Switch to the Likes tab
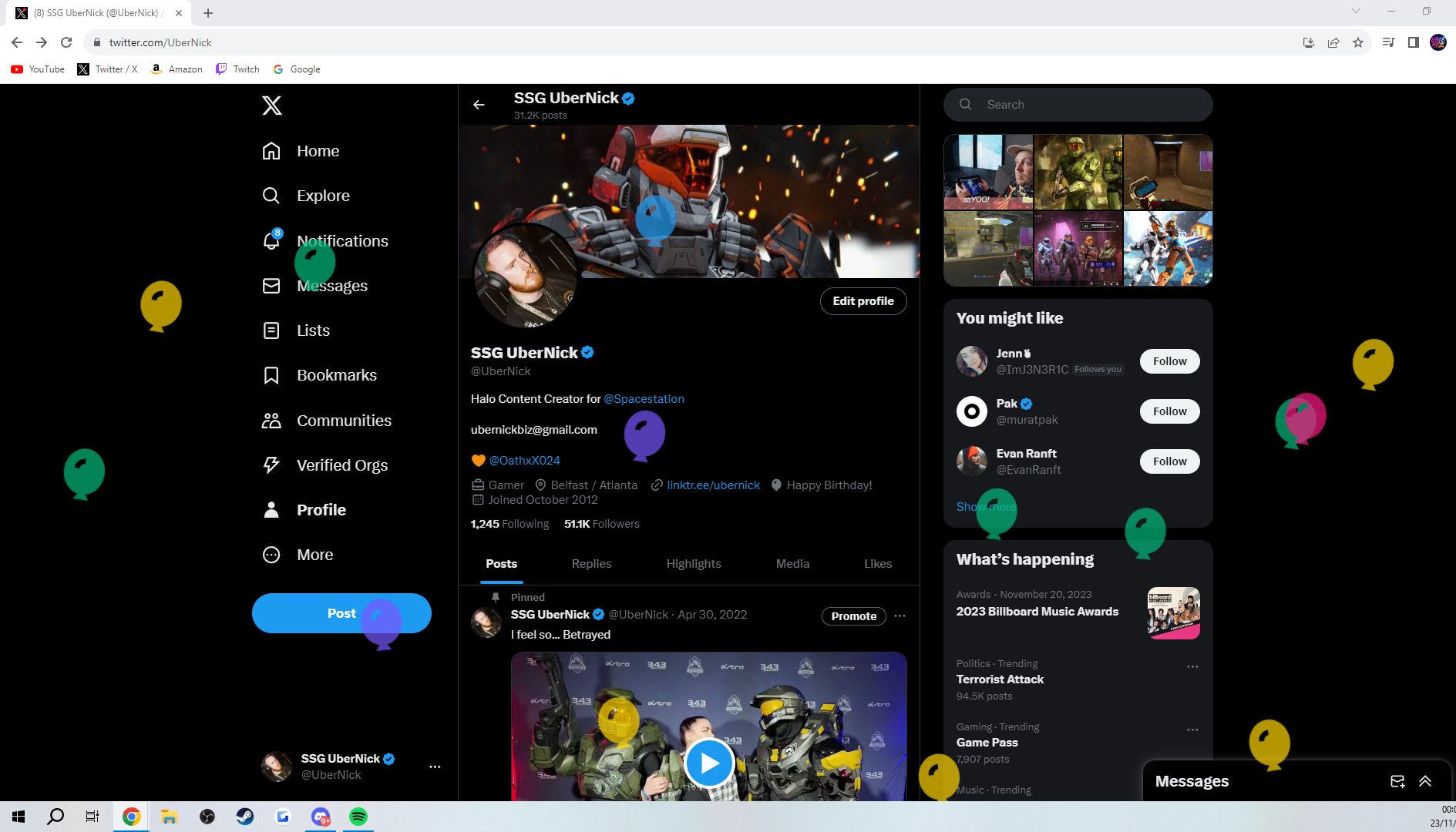1456x832 pixels. [x=878, y=564]
